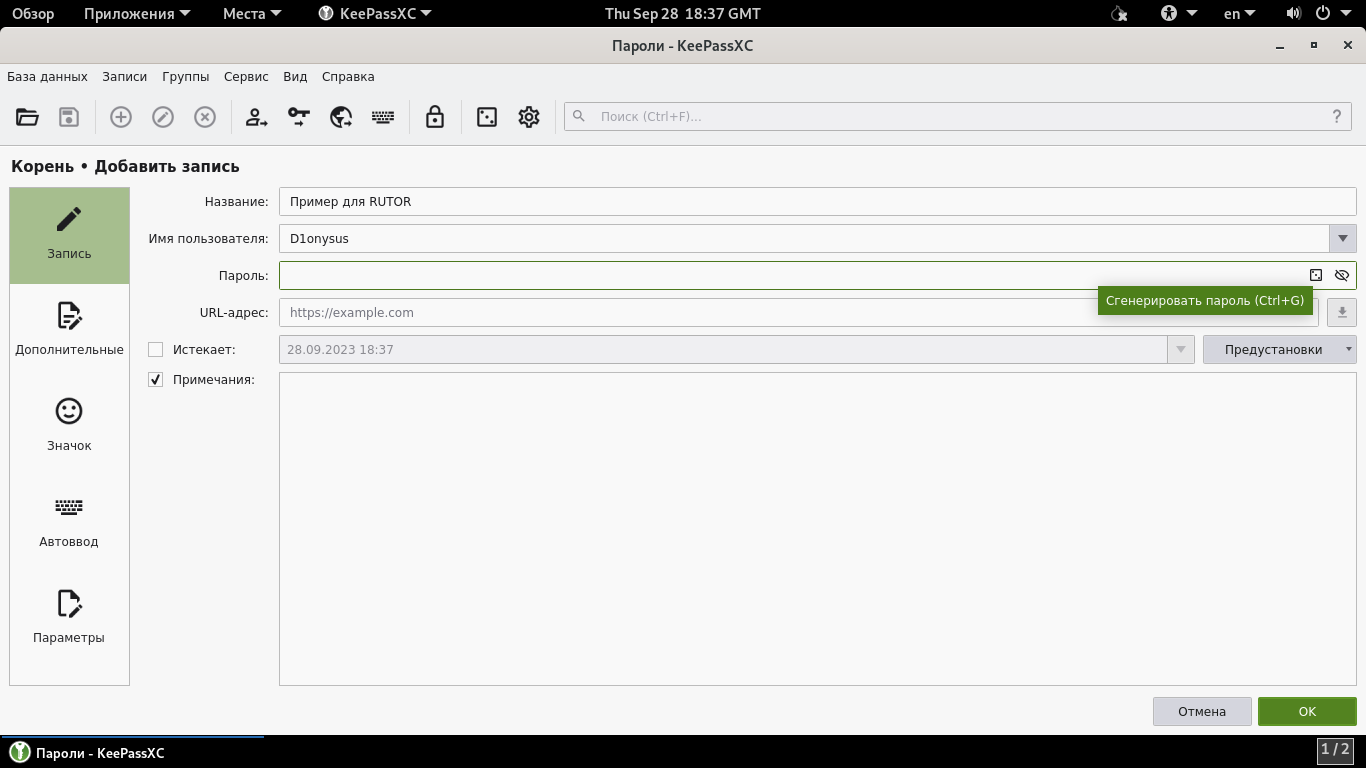Toggle password visibility eye icon
This screenshot has width=1366, height=768.
(1342, 275)
